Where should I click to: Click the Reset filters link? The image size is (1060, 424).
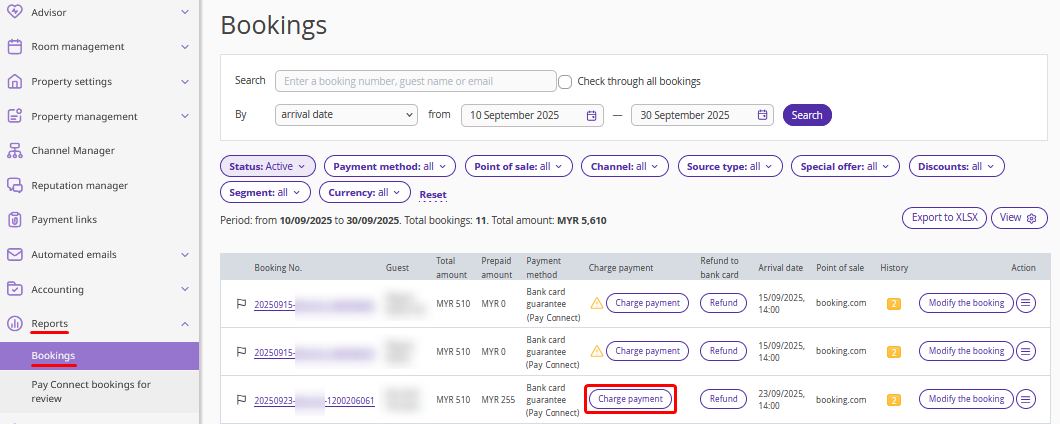433,194
